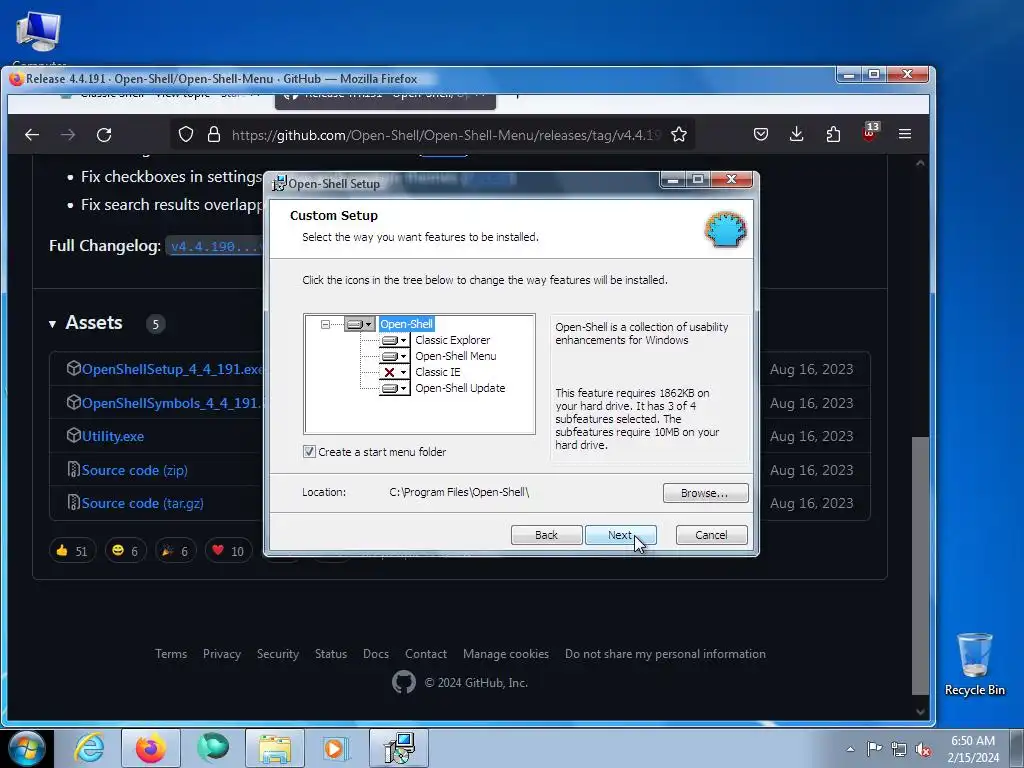
Task: Show hidden system tray icons arrow
Action: click(850, 749)
